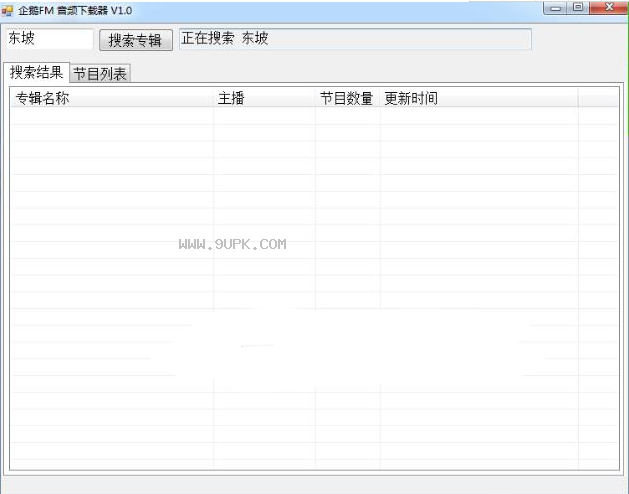This screenshot has width=629, height=494.
Task: Select the status text 正在搜索 东坡
Action: [x=225, y=39]
